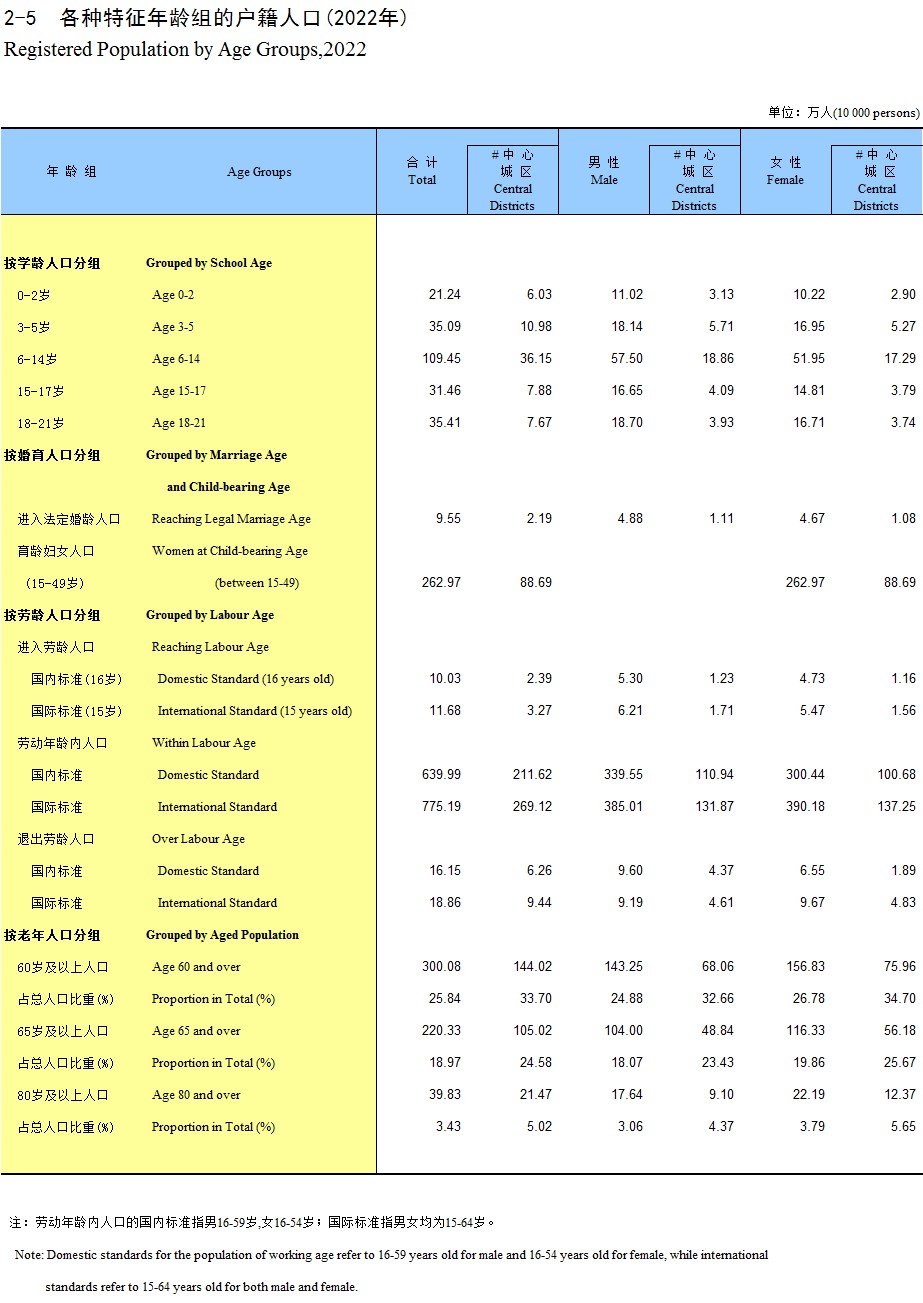
Task: Click the title Registered Population by Age Groups, 2022
Action: pyautogui.click(x=185, y=49)
